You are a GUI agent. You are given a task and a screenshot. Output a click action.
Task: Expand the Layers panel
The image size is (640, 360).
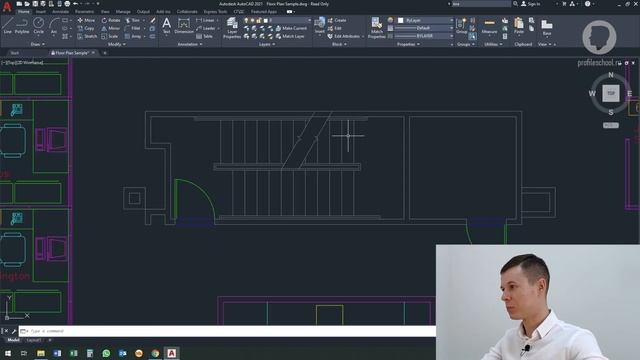[x=267, y=44]
